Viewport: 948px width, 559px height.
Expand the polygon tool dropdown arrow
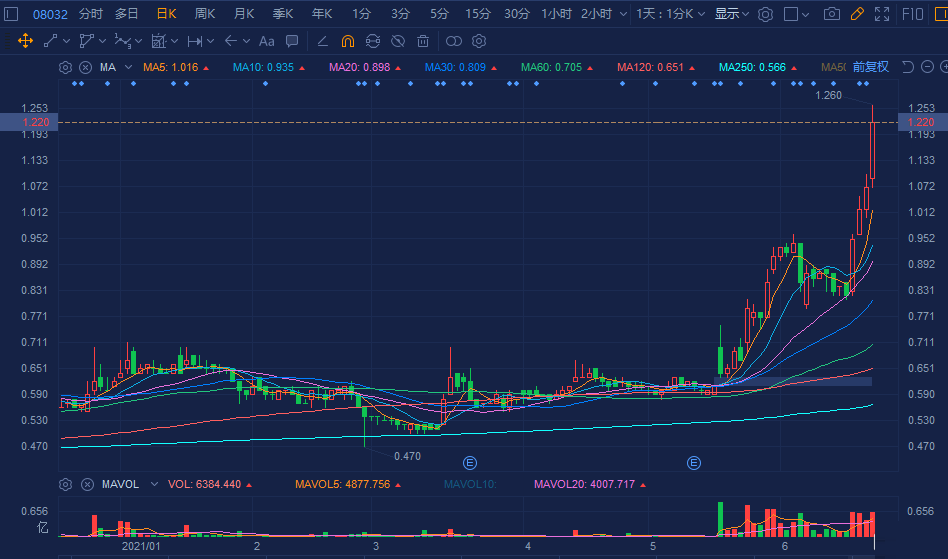[x=103, y=41]
